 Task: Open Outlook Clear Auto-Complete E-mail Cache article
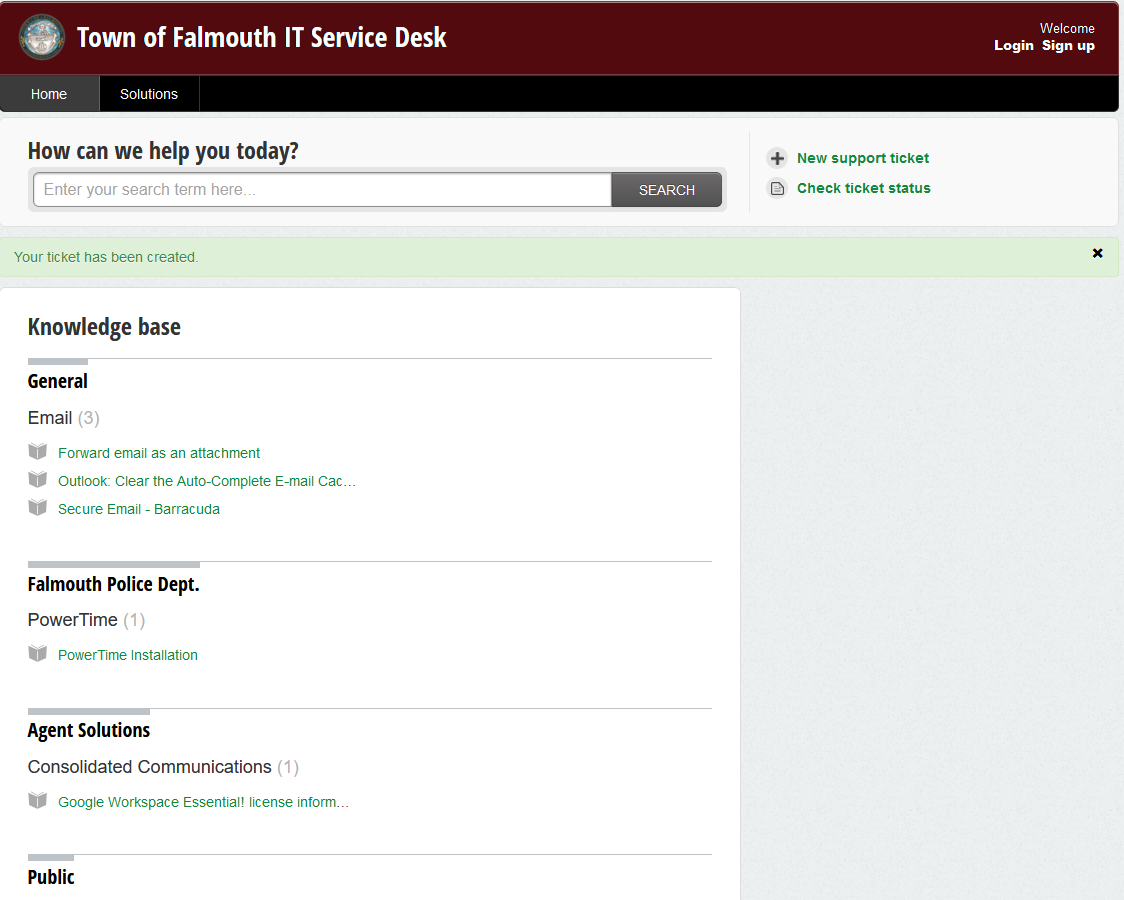click(207, 481)
